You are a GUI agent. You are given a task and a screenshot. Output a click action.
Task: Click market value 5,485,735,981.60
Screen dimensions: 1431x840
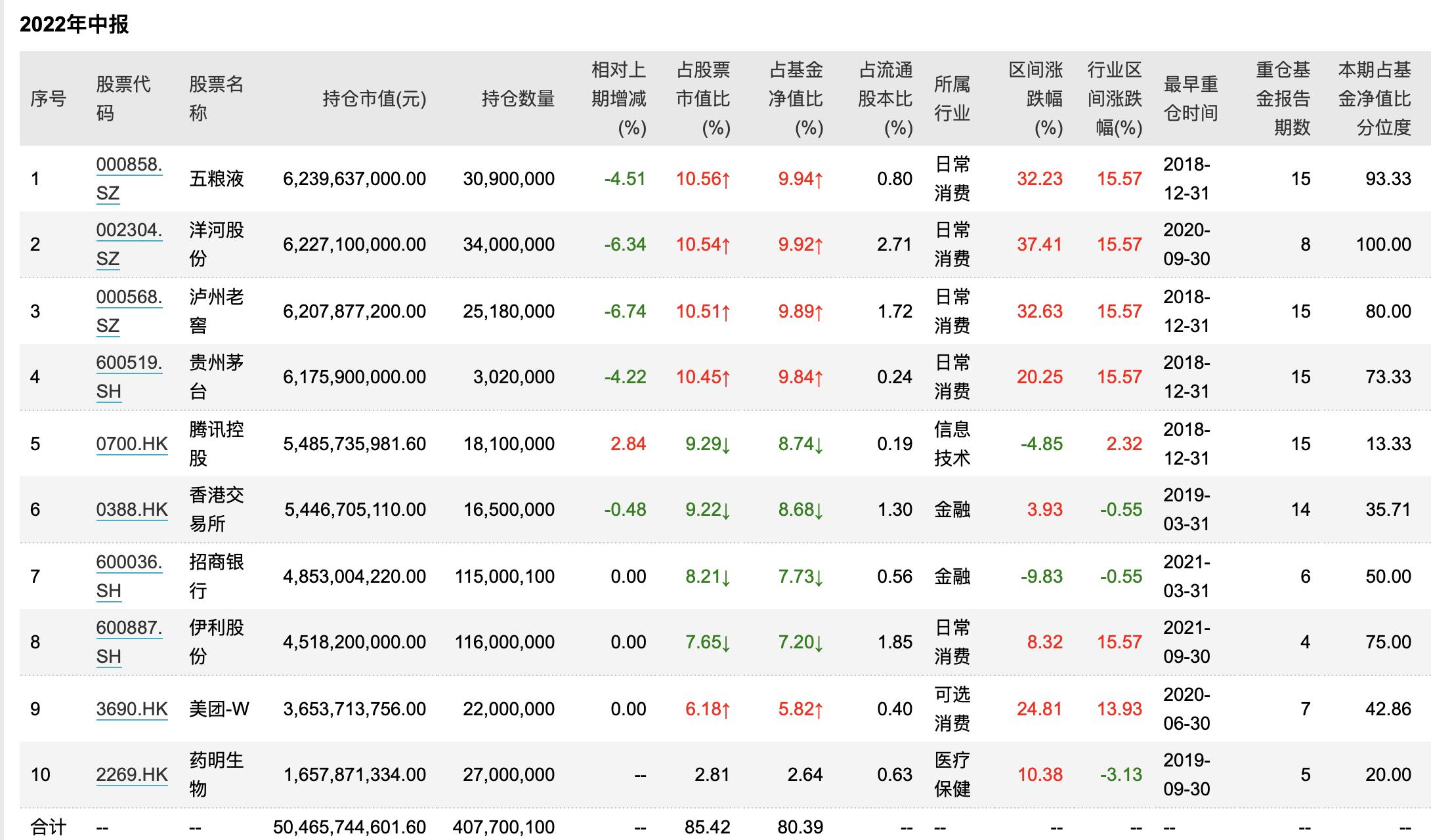pyautogui.click(x=354, y=444)
